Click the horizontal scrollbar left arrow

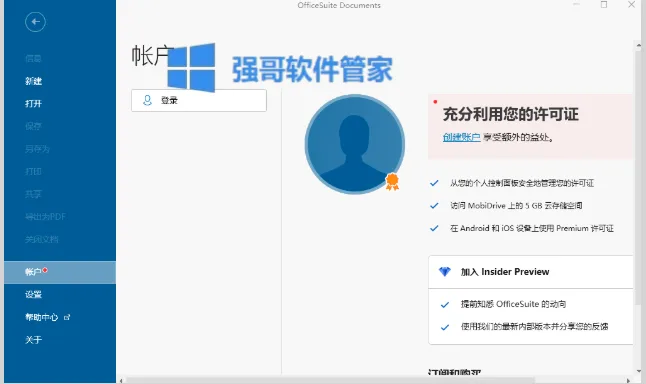(x=121, y=380)
